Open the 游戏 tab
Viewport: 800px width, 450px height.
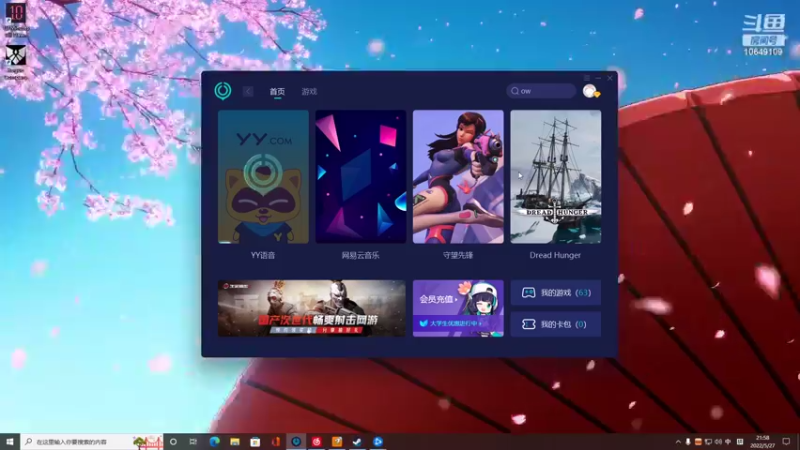309,91
